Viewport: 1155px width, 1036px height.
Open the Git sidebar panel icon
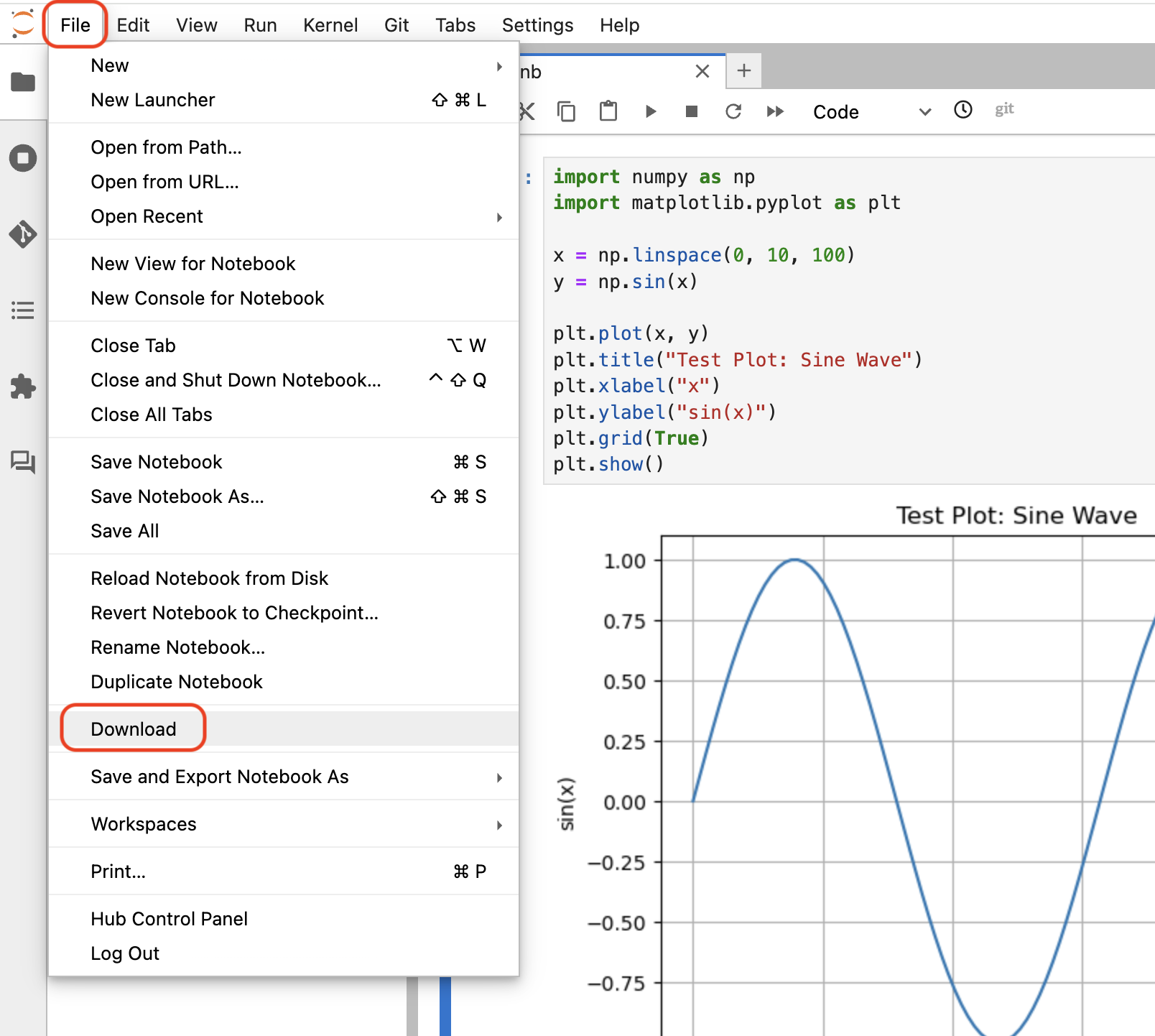(23, 234)
